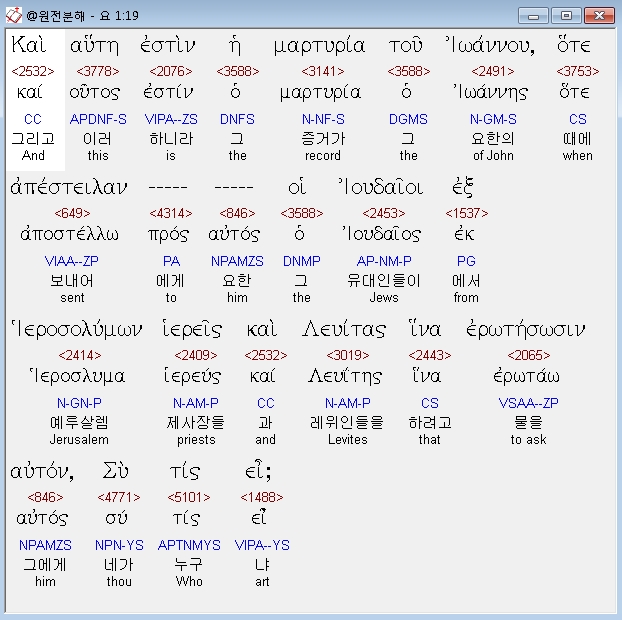Open Strong's number <3753>
The width and height of the screenshot is (622, 620).
point(578,71)
